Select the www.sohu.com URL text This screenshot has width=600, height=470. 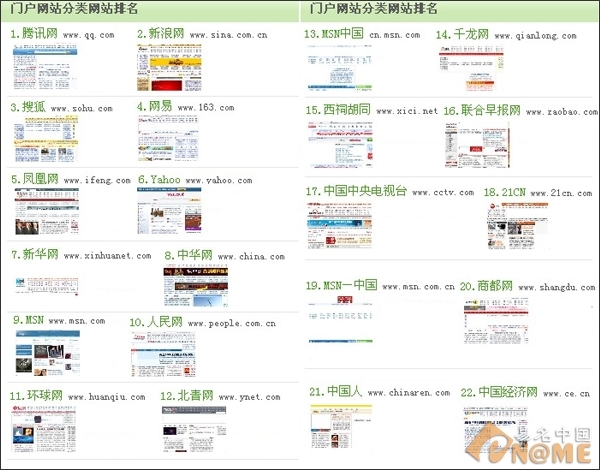(82, 109)
